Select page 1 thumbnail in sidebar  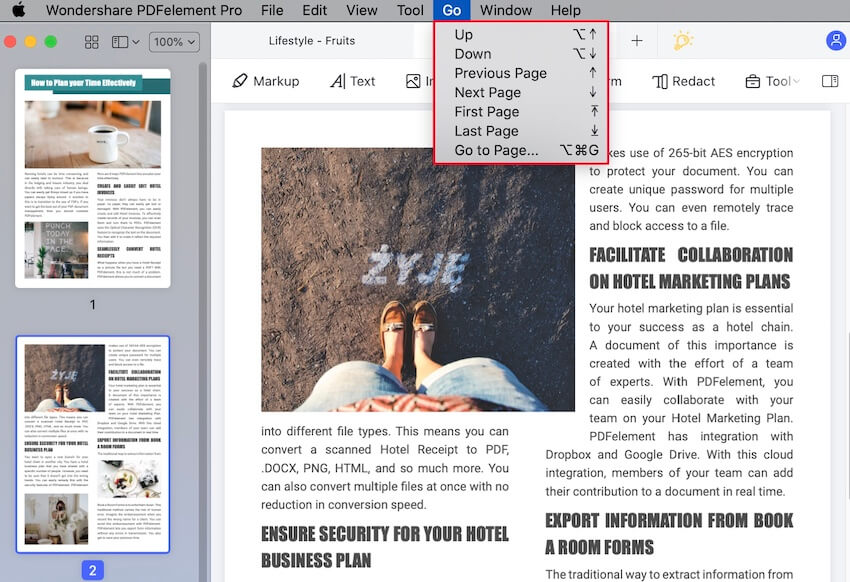[93, 170]
